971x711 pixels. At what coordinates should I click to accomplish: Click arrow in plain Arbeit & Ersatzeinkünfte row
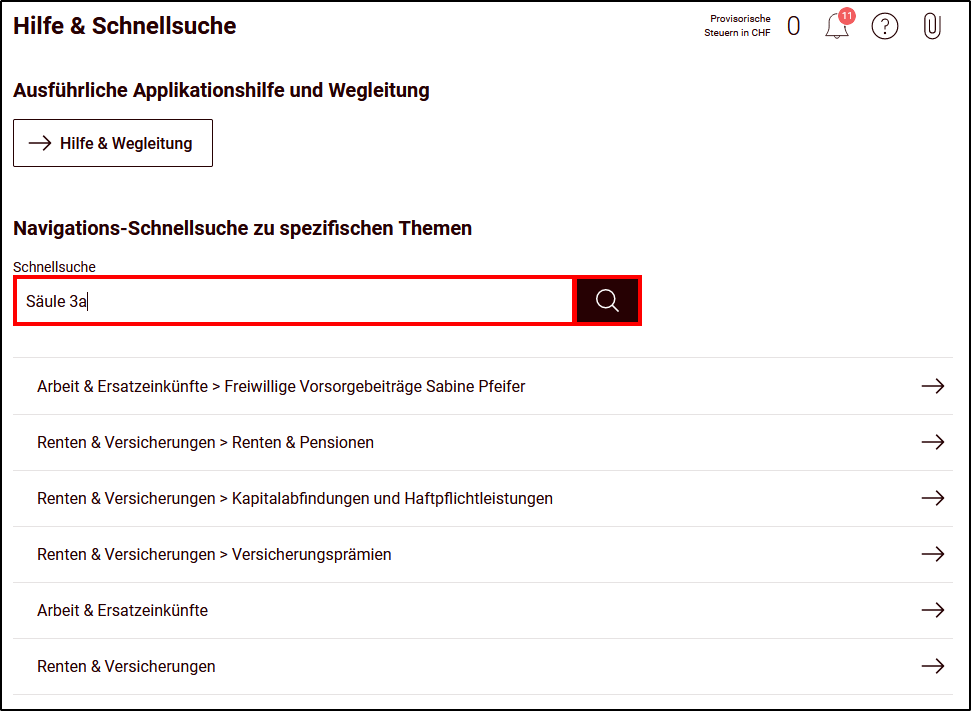point(933,610)
